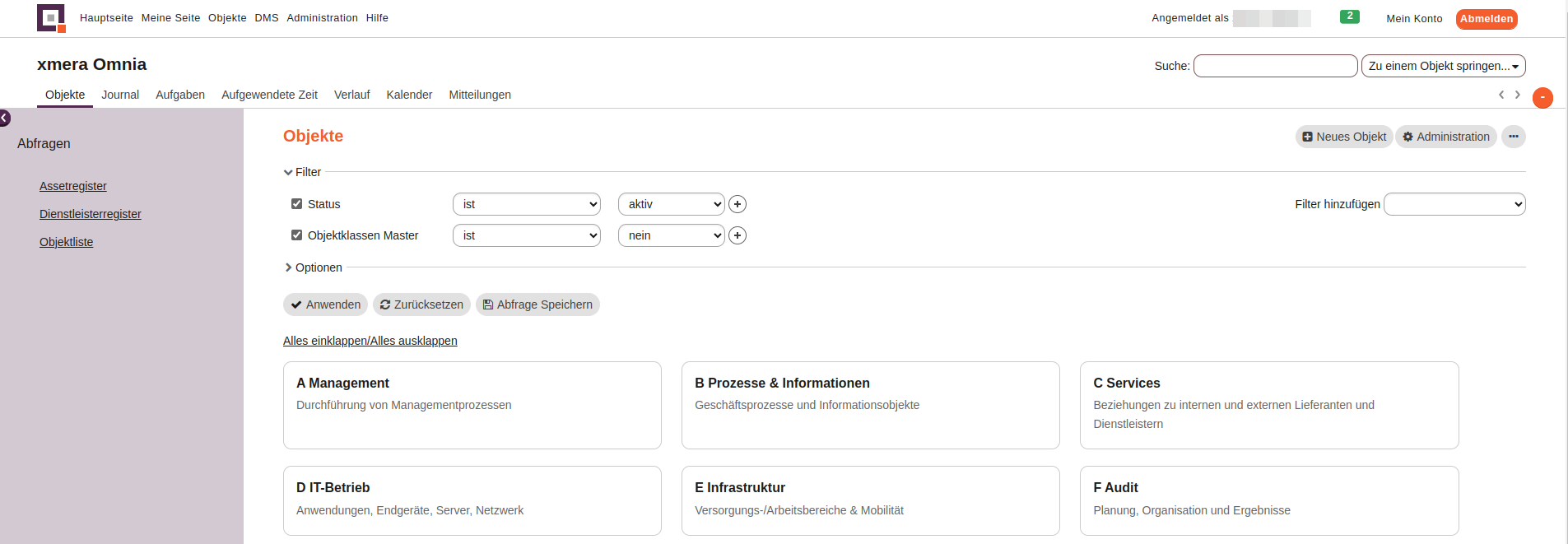Expand the Optionen section
Image resolution: width=1568 pixels, height=544 pixels.
[x=314, y=267]
